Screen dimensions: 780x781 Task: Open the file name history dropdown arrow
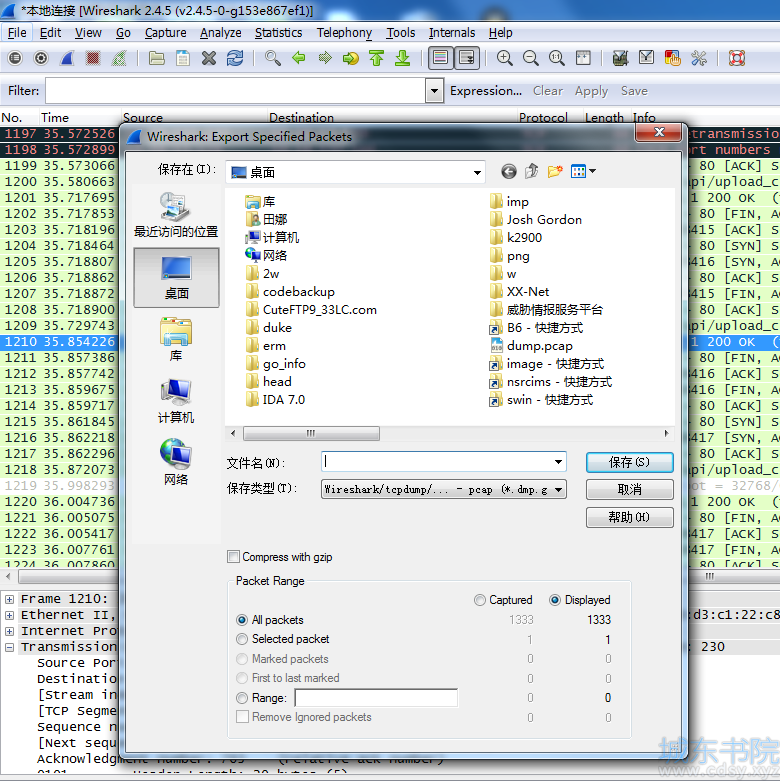tap(558, 462)
